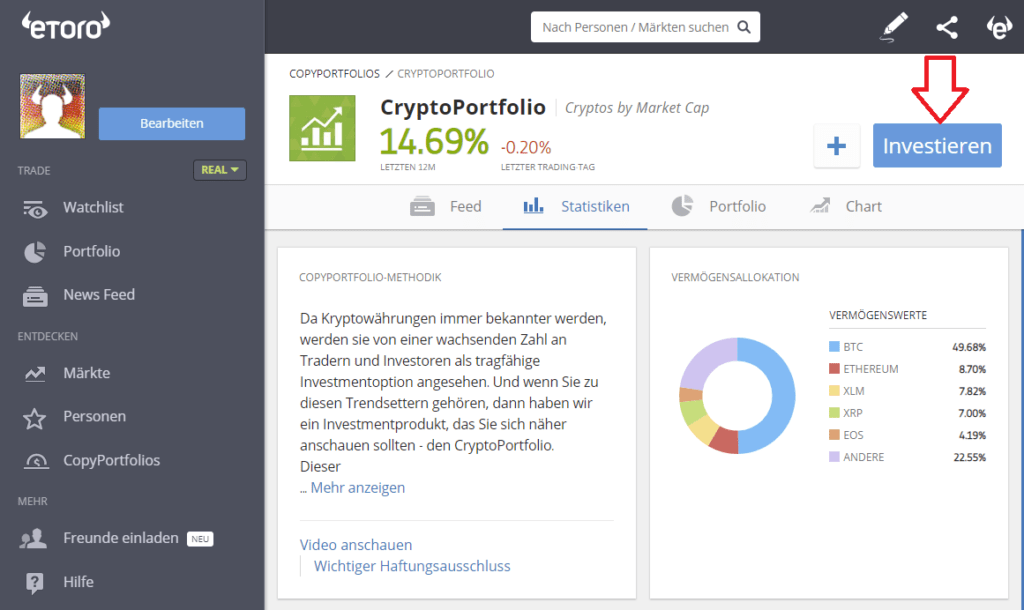Click the Statistiken bar chart icon
The width and height of the screenshot is (1024, 610).
point(534,206)
